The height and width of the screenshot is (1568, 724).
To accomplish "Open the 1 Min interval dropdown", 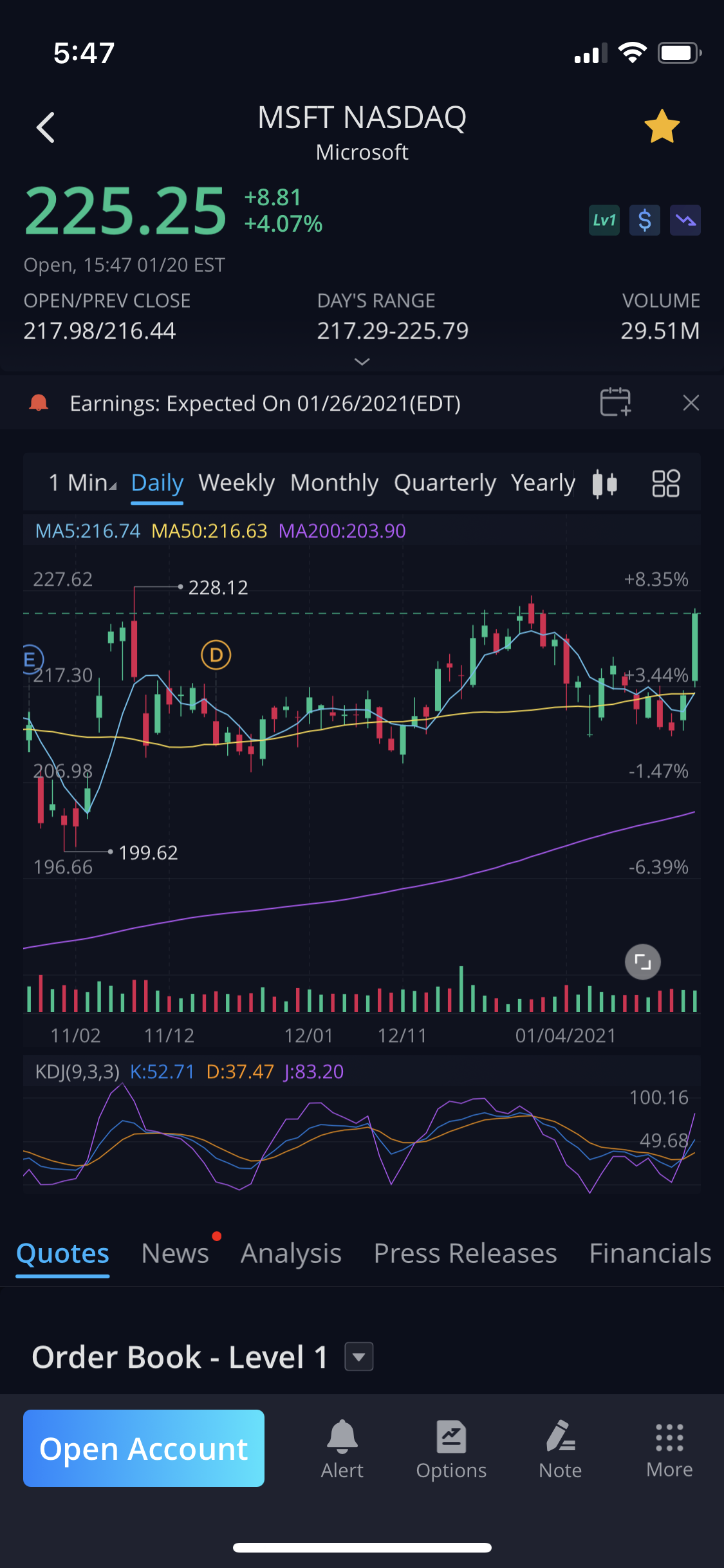I will coord(82,483).
